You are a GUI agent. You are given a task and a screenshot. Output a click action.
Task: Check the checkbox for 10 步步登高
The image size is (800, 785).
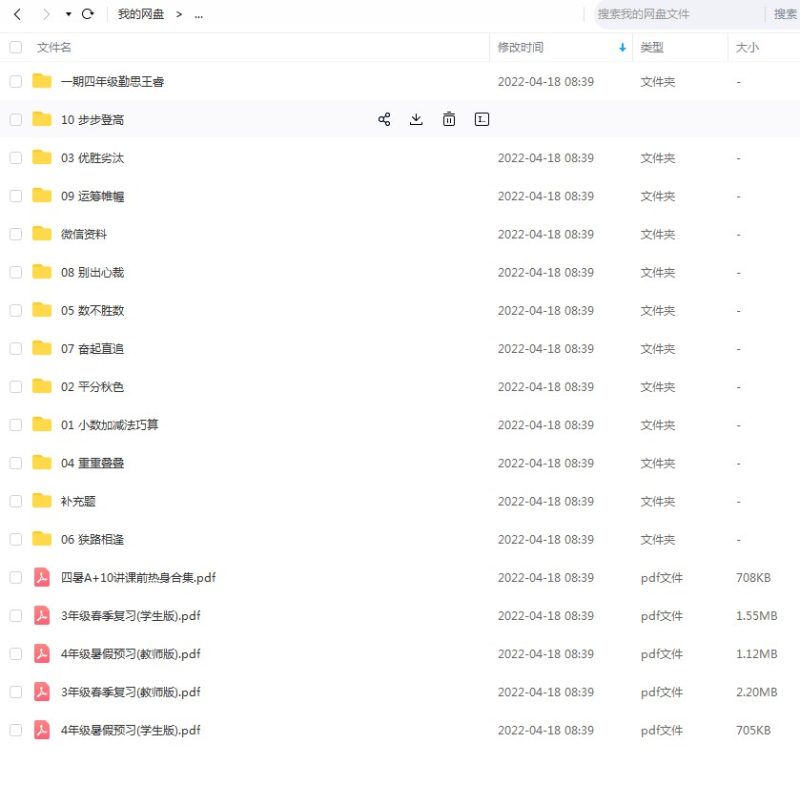15,119
